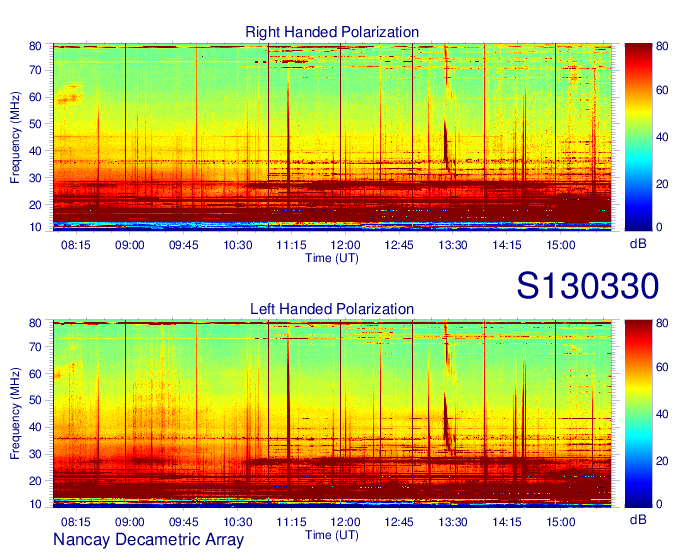Click the 60 value on Right Handed dB scale

(x=662, y=90)
